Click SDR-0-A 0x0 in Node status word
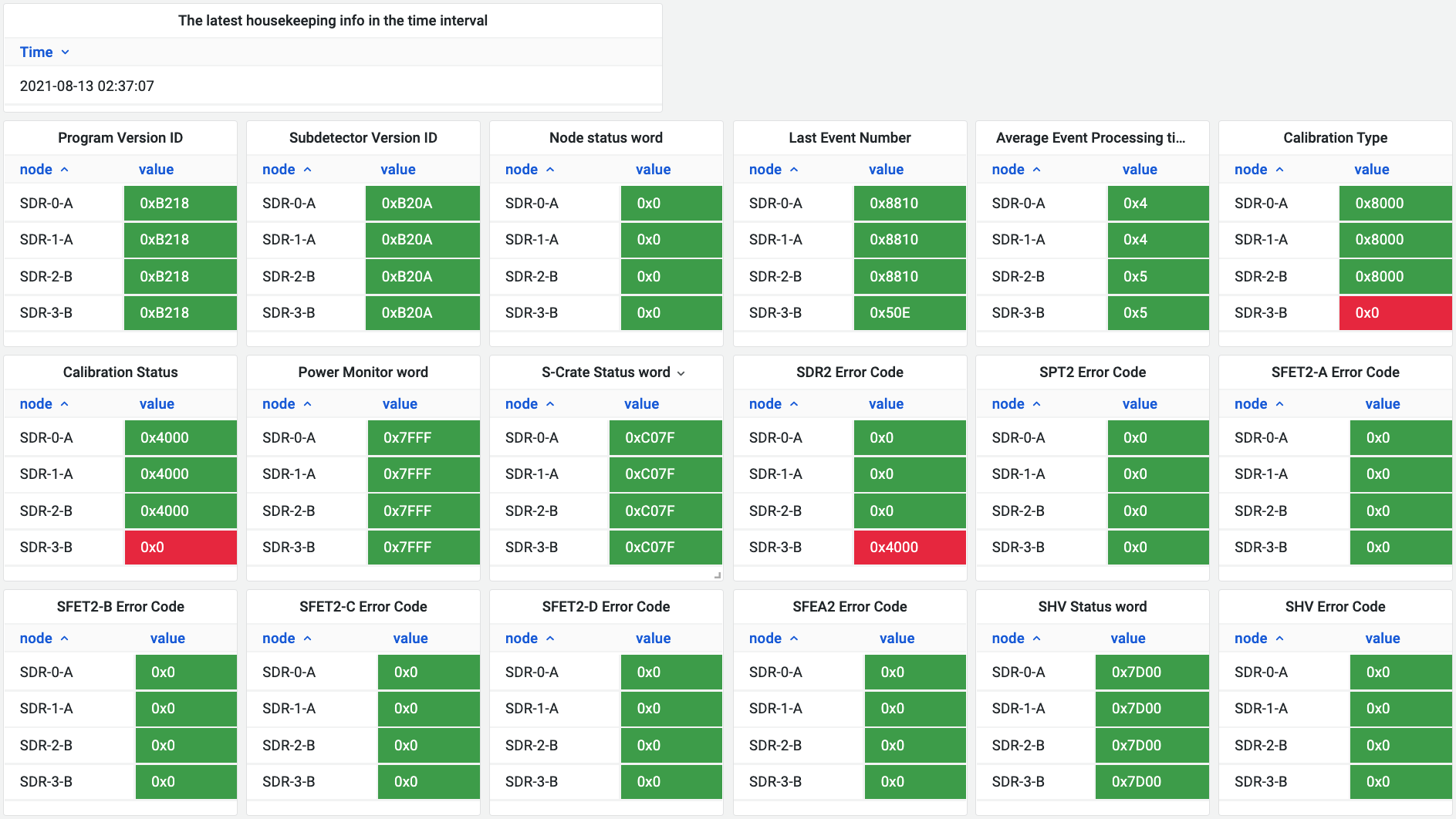1456x819 pixels. point(671,204)
